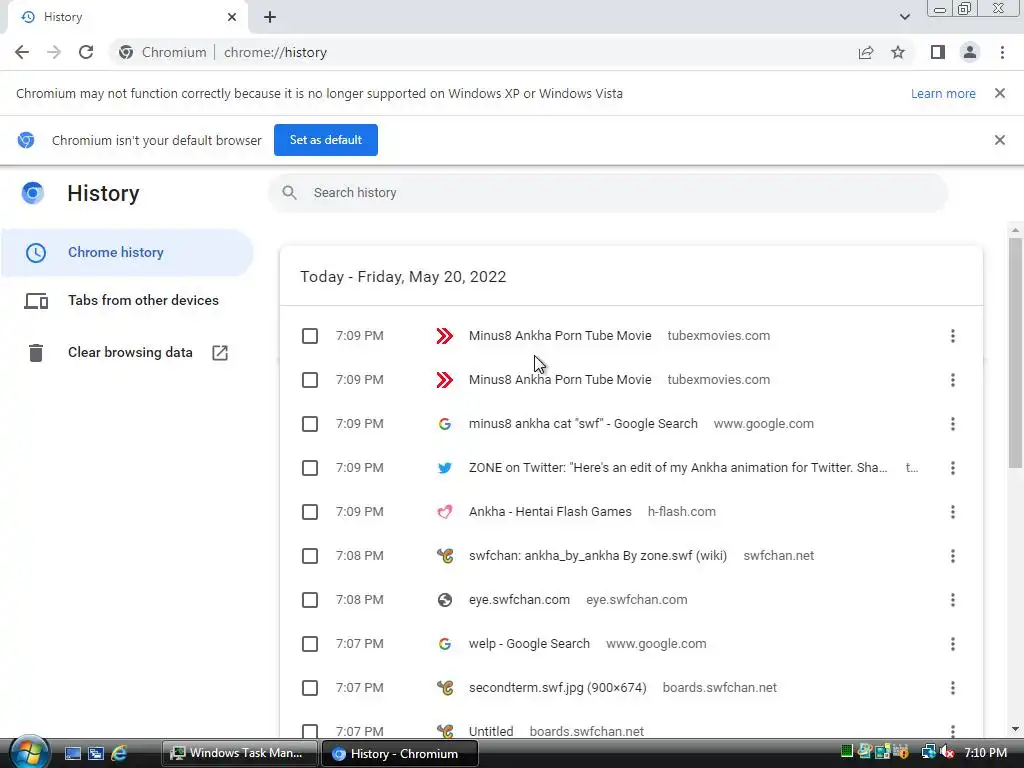
Task: Open more actions for the 'welp - Google Search' entry
Action: pos(953,644)
